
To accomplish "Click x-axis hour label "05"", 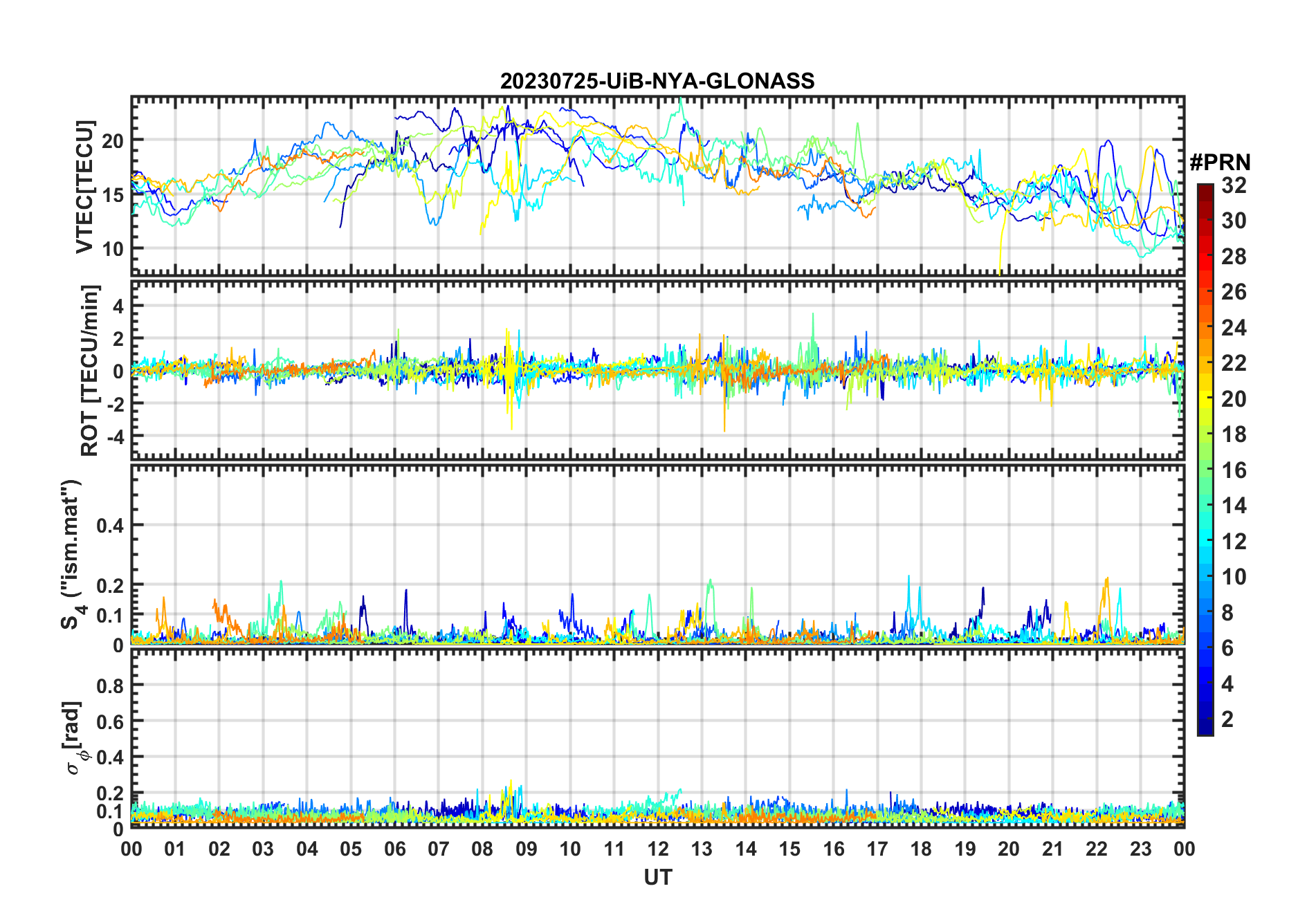I will click(x=351, y=849).
